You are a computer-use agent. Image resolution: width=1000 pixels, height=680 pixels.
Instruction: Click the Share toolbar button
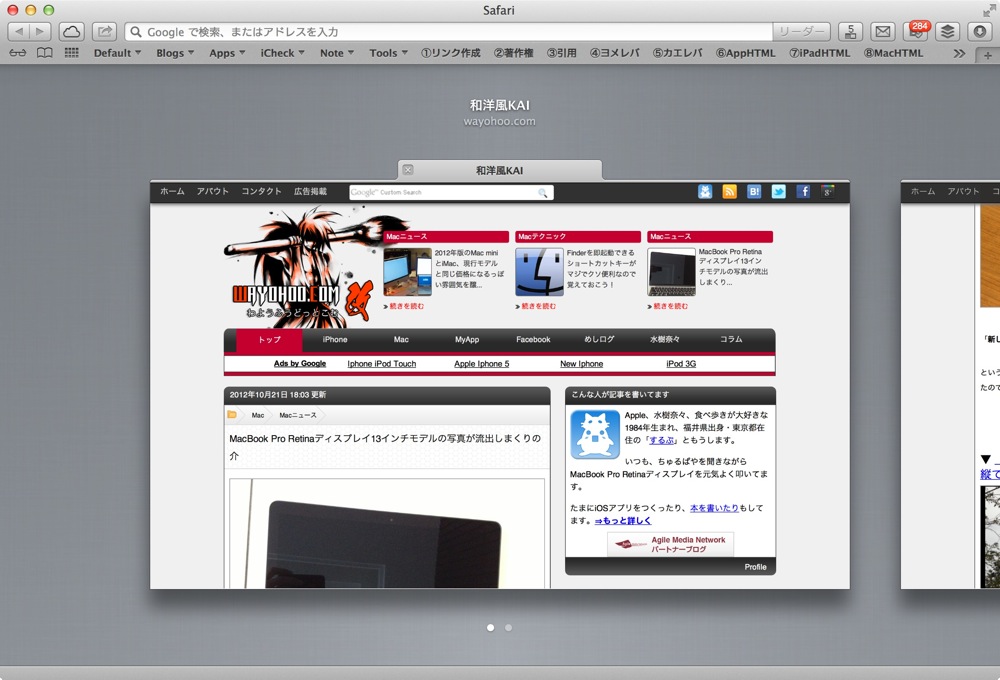point(105,31)
